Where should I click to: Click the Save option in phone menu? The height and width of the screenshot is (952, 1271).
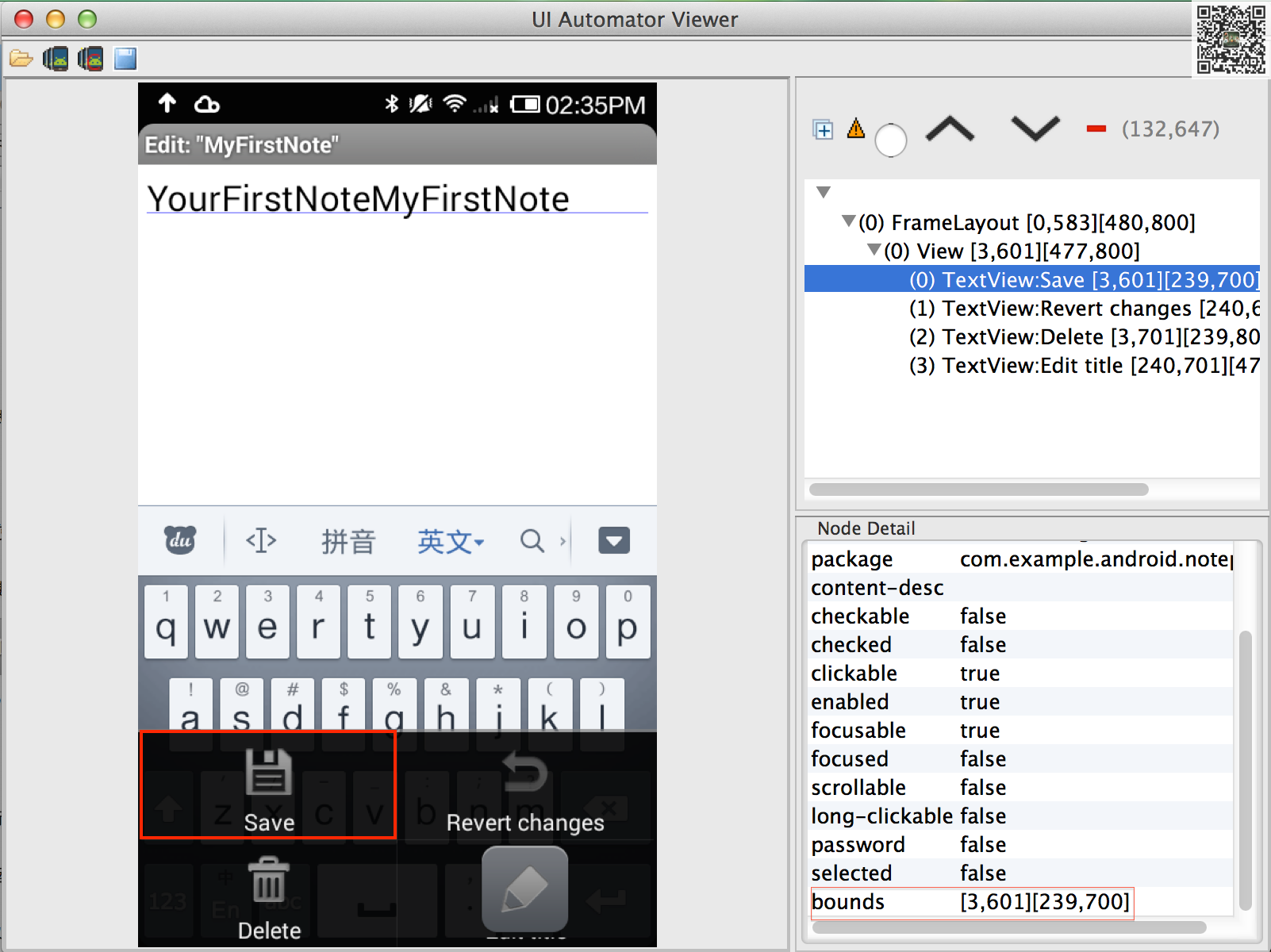[268, 785]
